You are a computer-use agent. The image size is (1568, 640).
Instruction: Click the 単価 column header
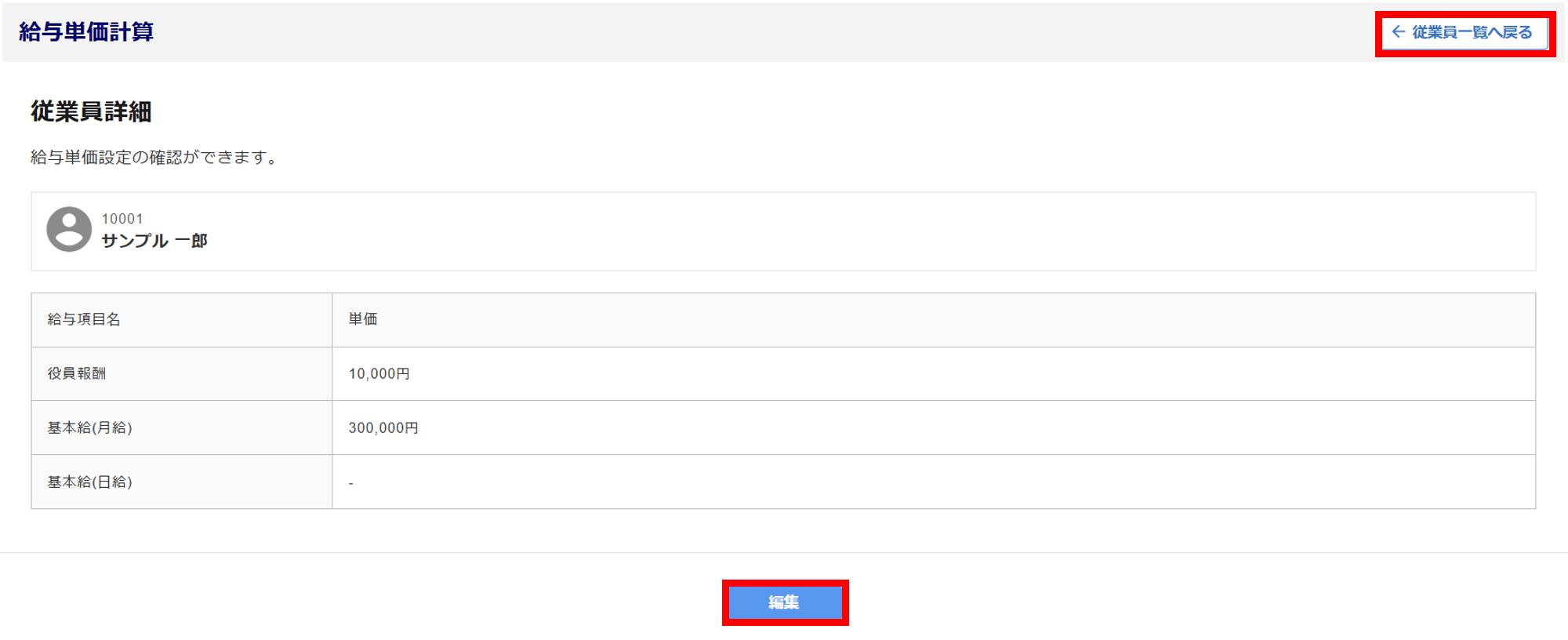pyautogui.click(x=363, y=319)
